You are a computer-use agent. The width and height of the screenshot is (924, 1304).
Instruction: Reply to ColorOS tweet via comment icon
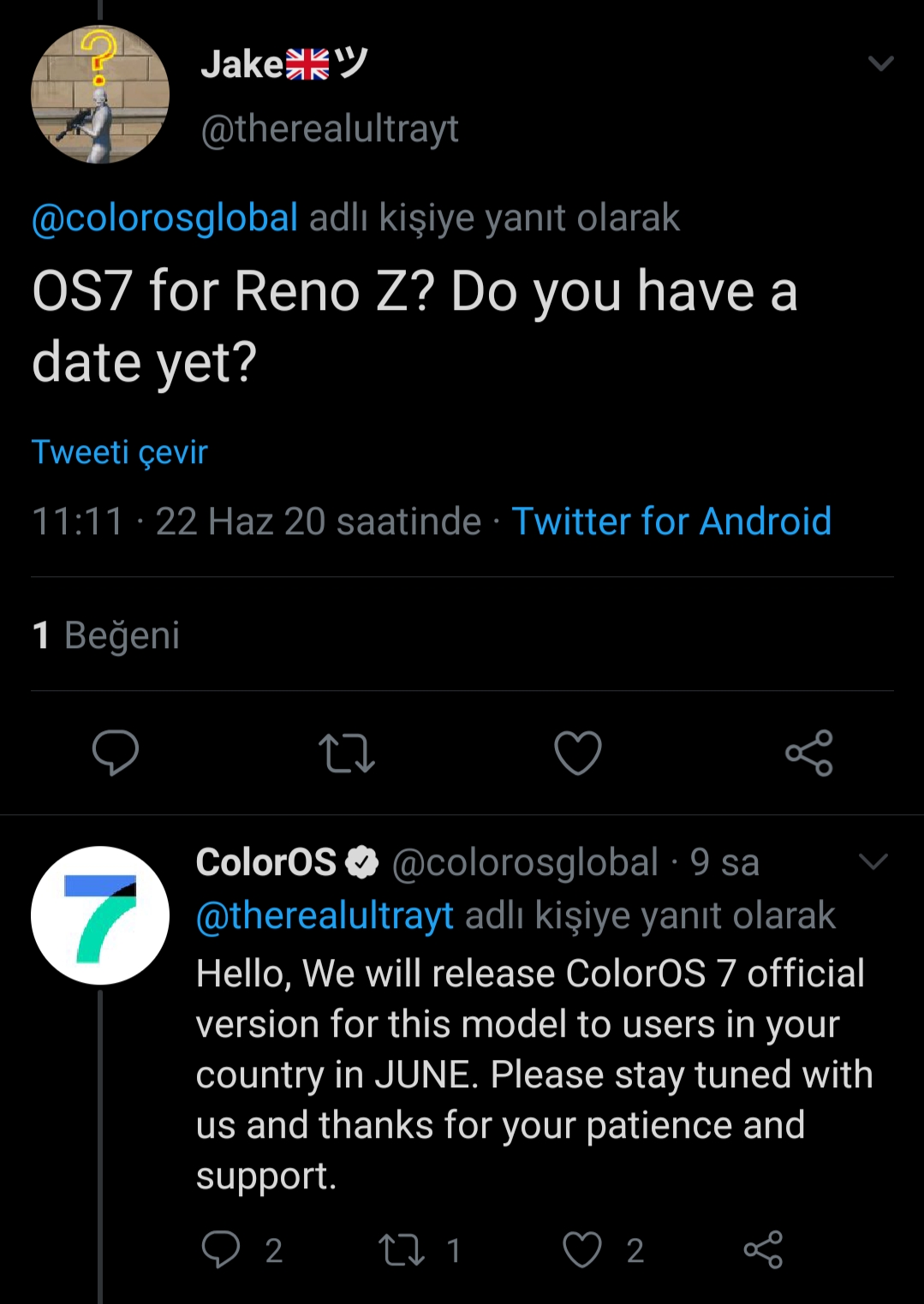point(221,1249)
